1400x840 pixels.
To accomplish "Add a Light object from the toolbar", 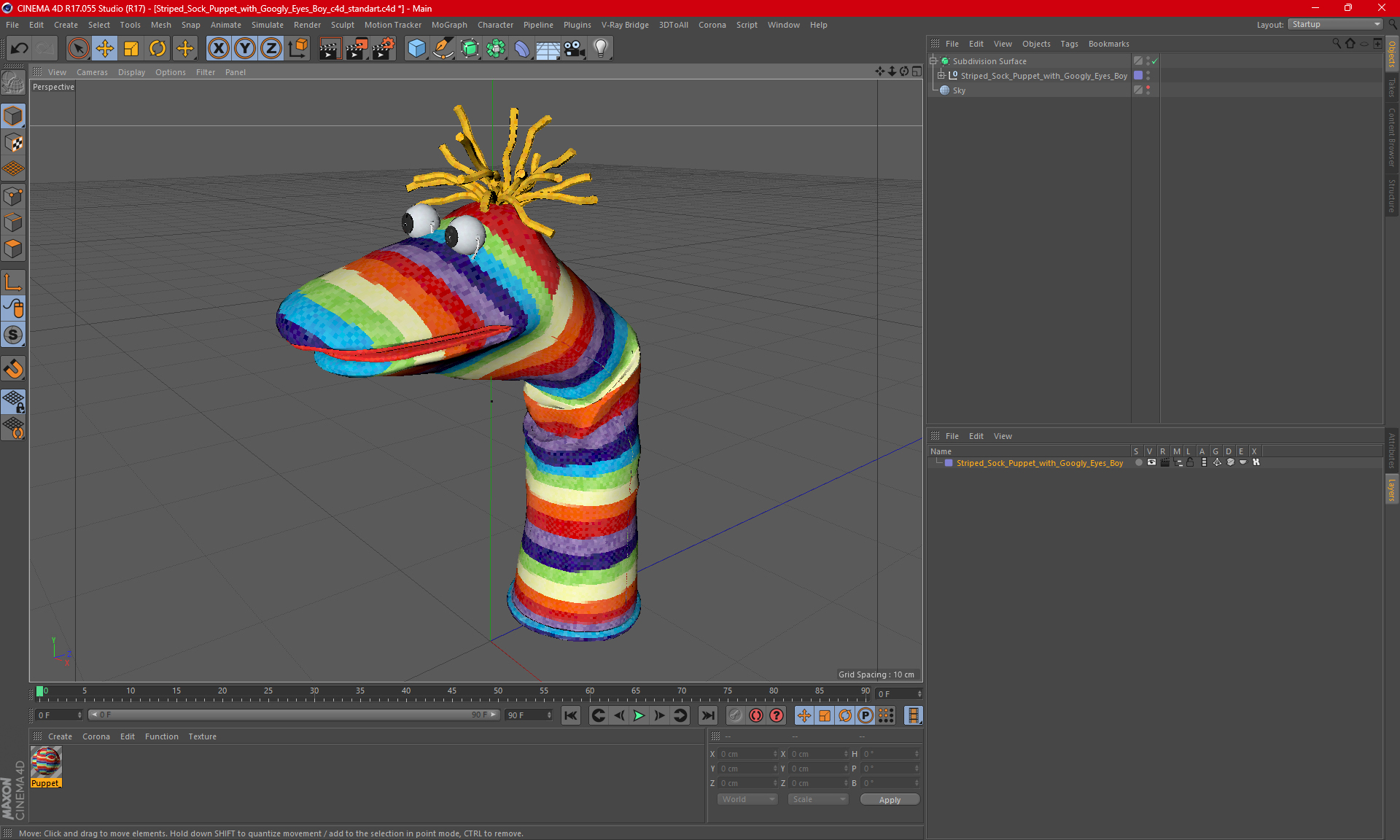I will pyautogui.click(x=600, y=49).
